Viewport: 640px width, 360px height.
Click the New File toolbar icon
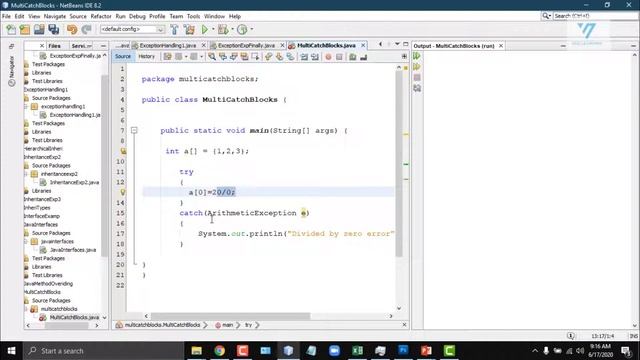click(x=11, y=29)
